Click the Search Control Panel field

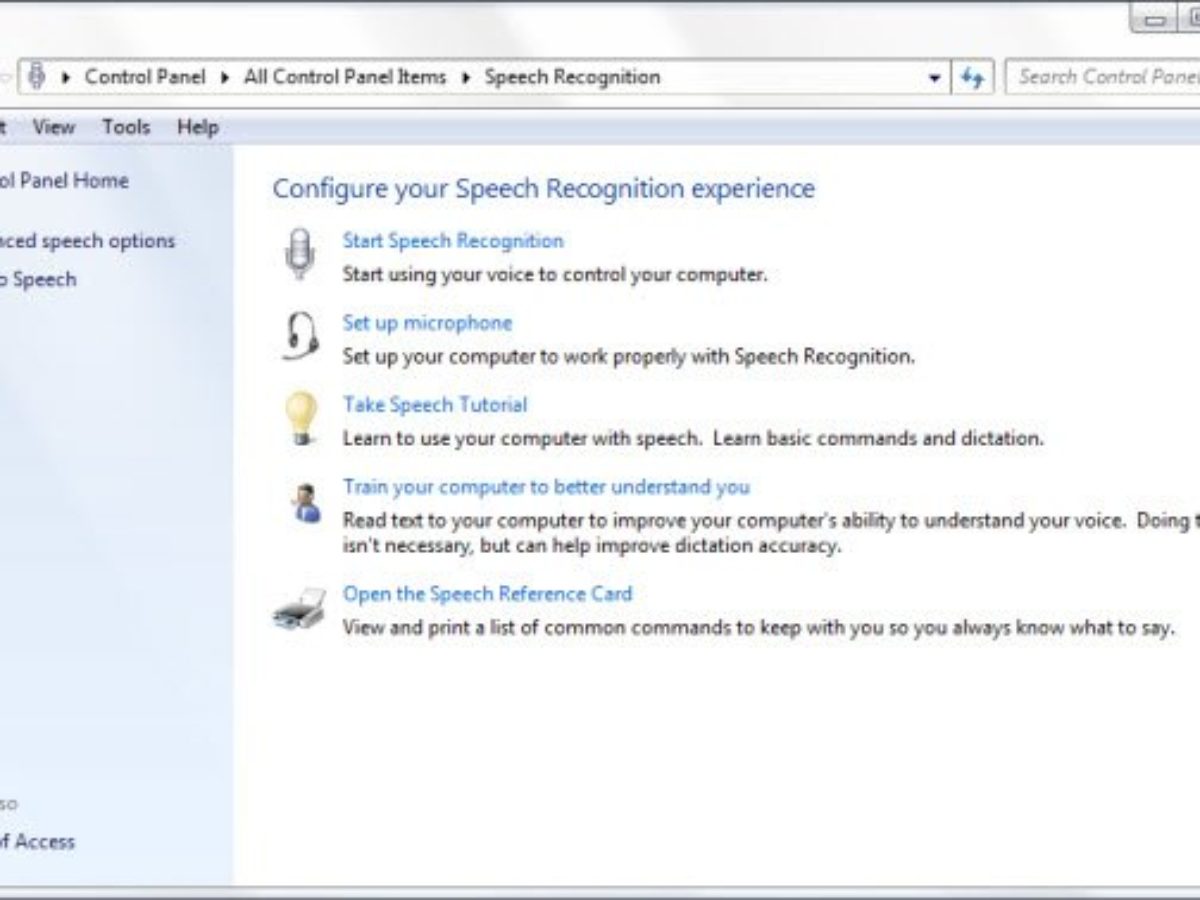pos(1103,77)
